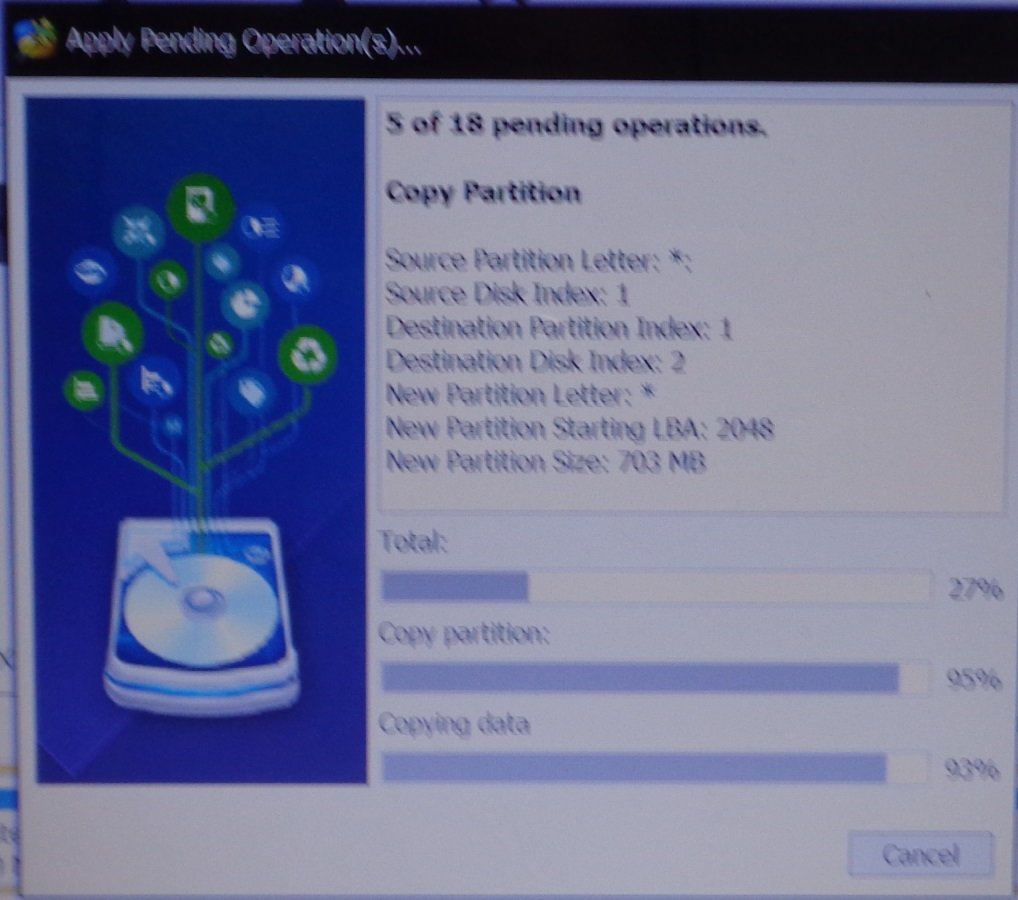Click "Source Partition Letter: *:" line
This screenshot has height=900, width=1018.
point(538,260)
